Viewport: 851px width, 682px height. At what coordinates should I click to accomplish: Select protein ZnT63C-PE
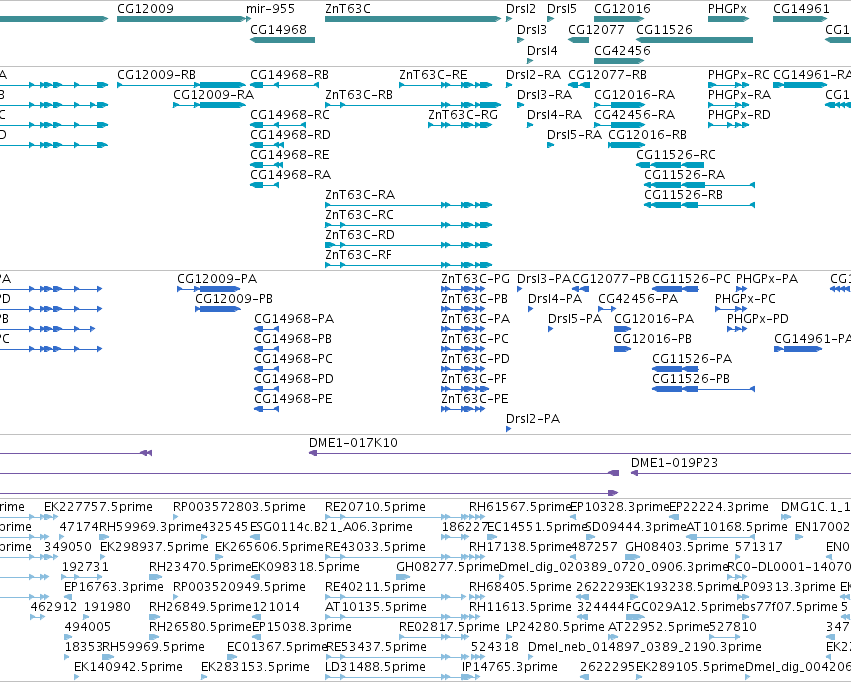click(475, 399)
